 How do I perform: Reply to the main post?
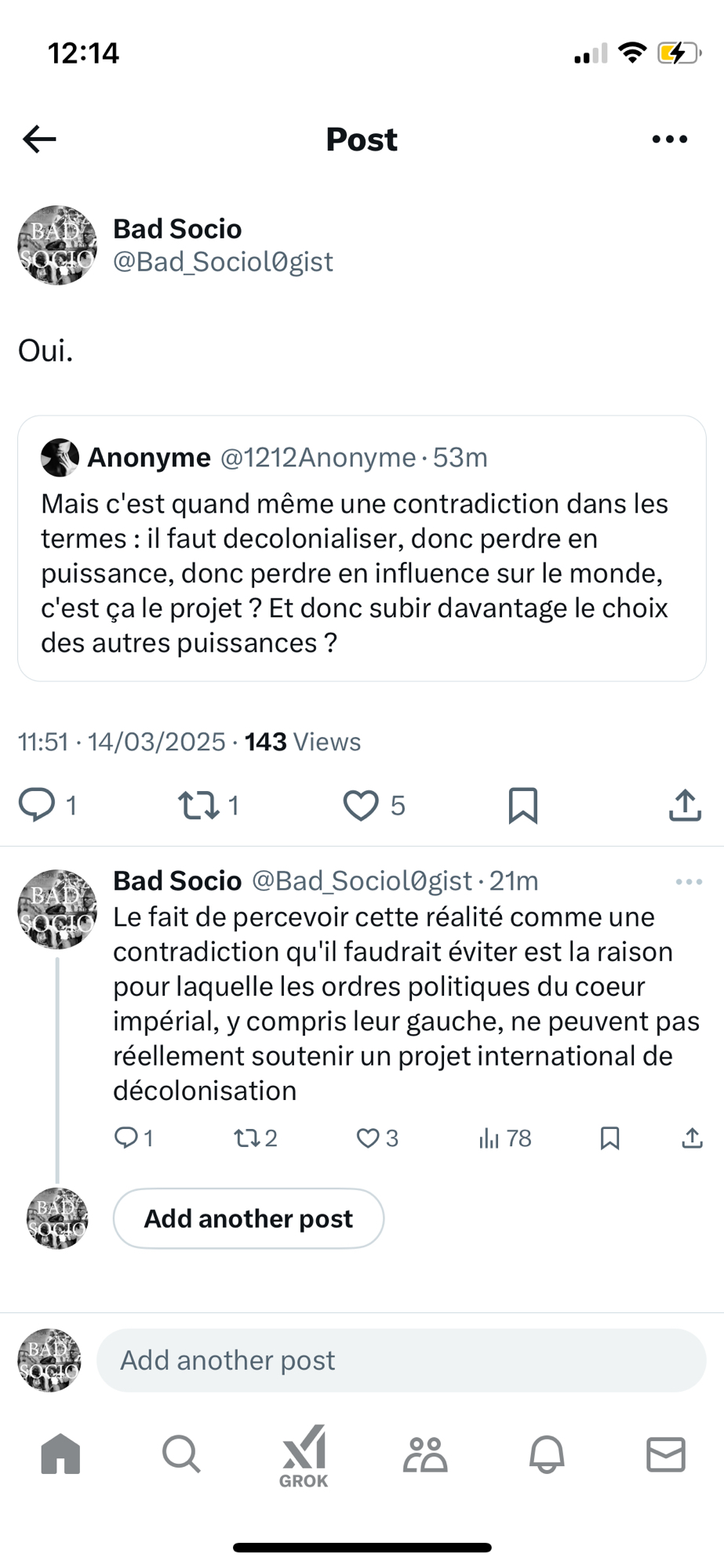(37, 805)
